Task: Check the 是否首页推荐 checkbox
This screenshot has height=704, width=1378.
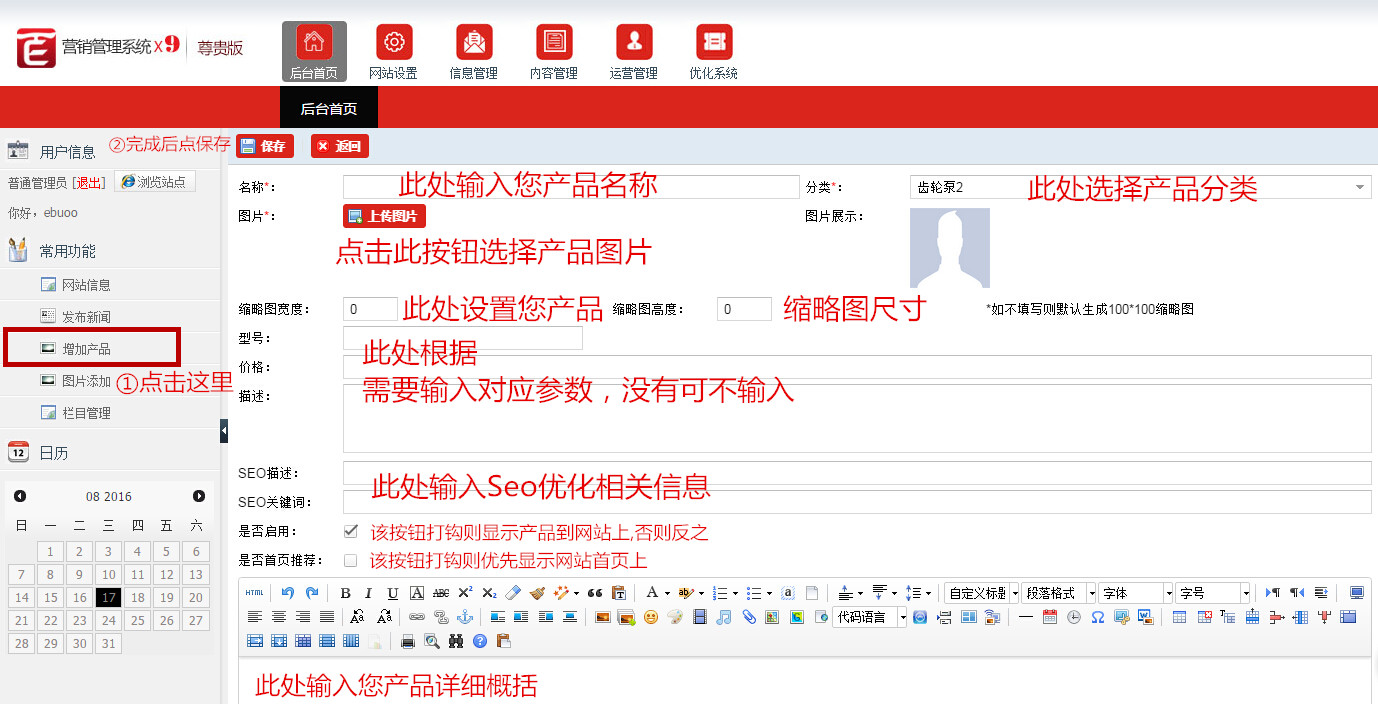Action: coord(350,560)
